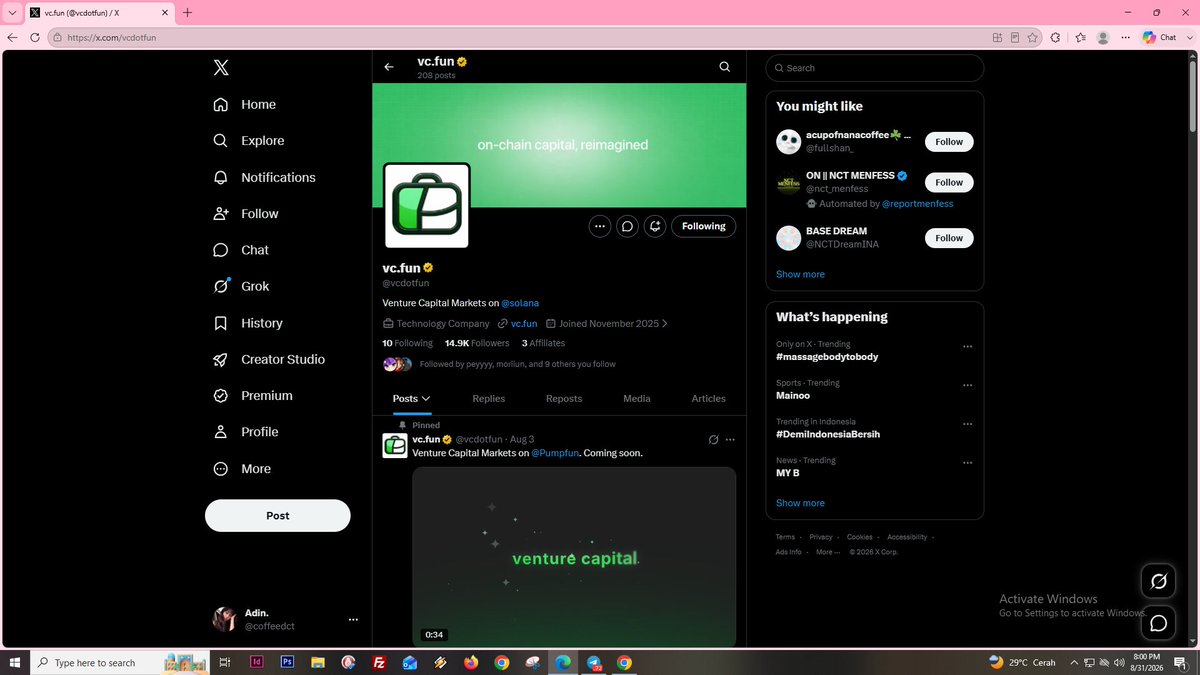1200x675 pixels.
Task: Click Windows Start button
Action: pos(14,662)
